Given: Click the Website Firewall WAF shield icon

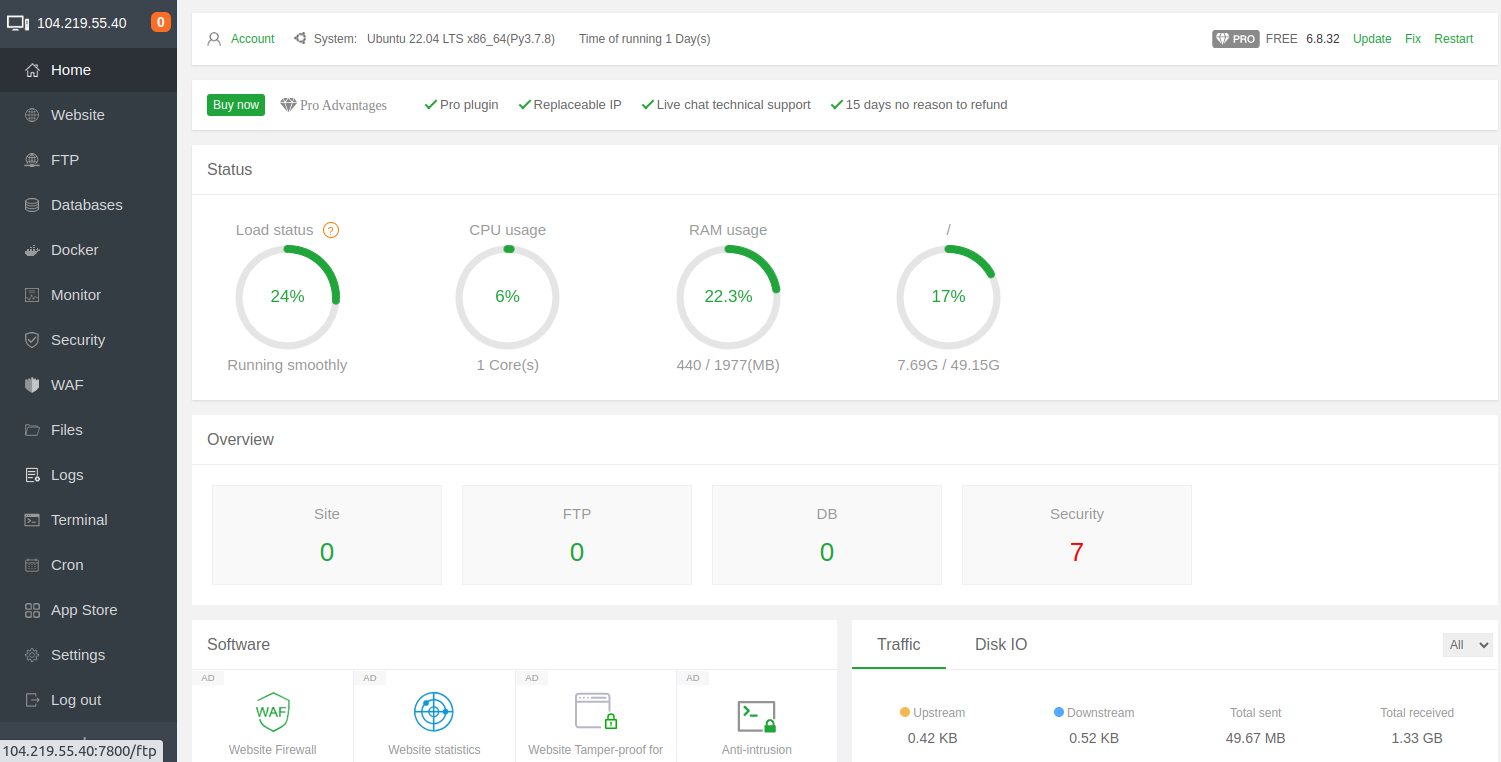Looking at the screenshot, I should [x=272, y=712].
